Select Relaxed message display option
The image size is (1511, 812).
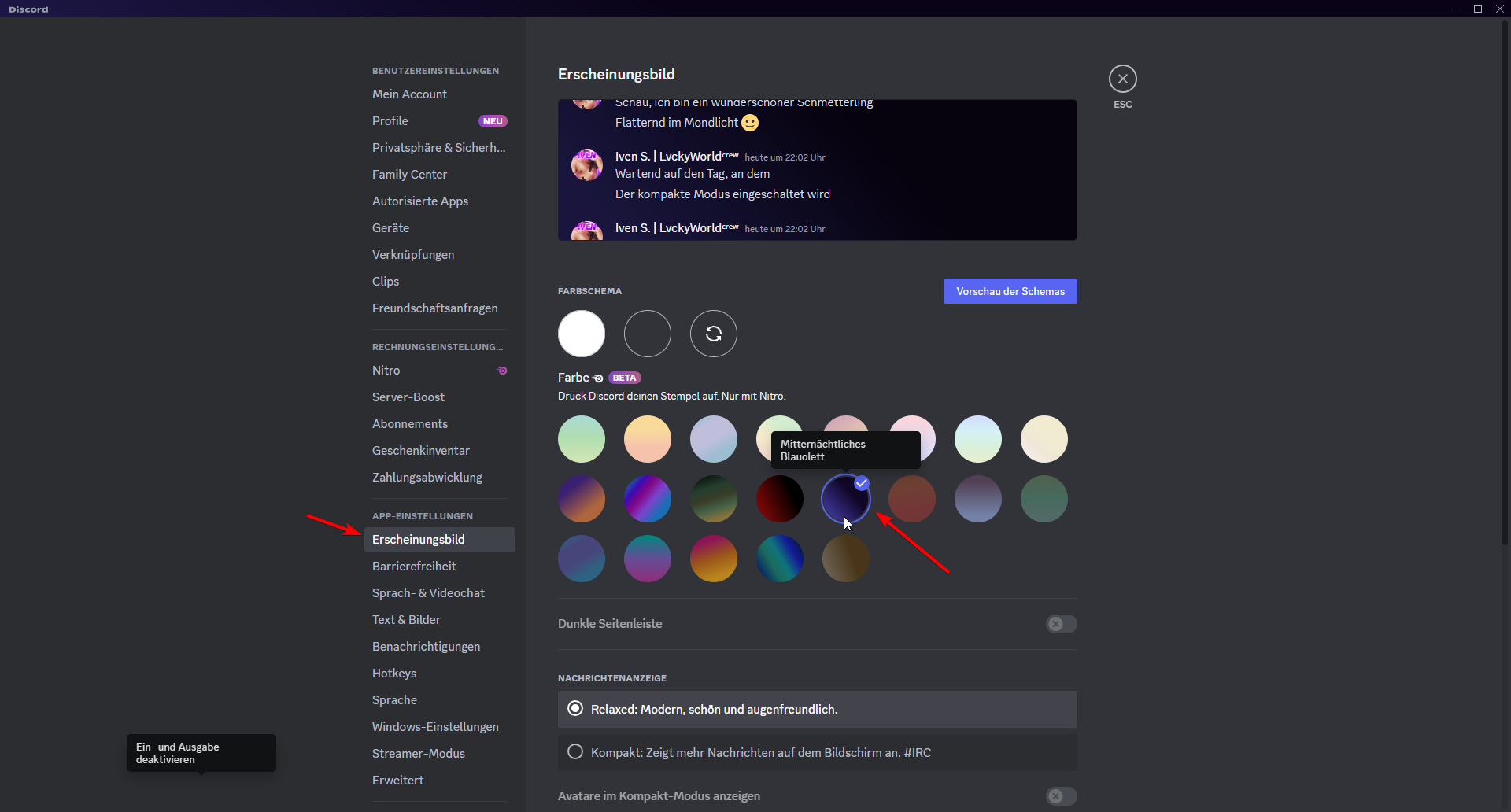pos(575,709)
